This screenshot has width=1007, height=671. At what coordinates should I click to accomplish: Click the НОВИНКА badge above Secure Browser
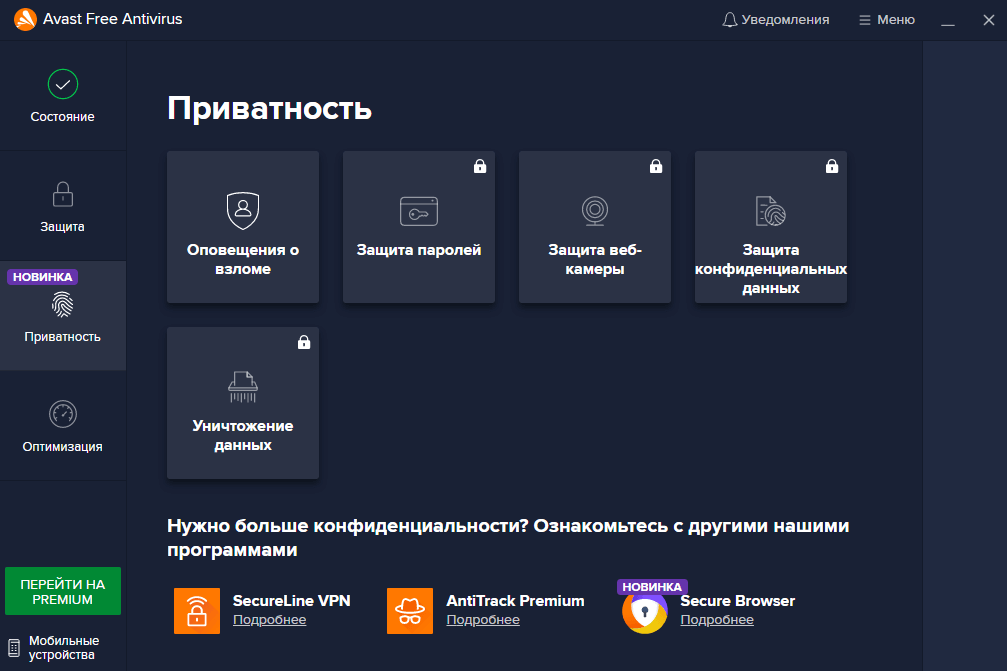click(652, 587)
